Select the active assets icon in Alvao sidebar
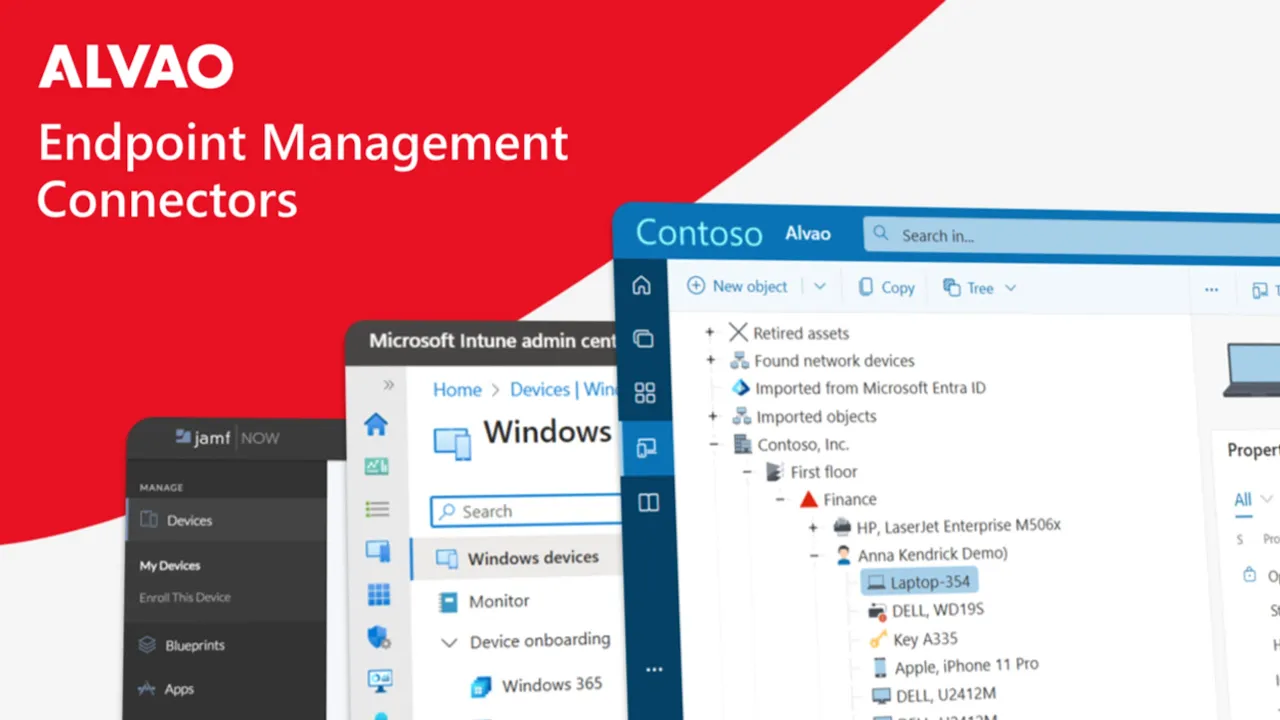The height and width of the screenshot is (720, 1280). click(646, 447)
